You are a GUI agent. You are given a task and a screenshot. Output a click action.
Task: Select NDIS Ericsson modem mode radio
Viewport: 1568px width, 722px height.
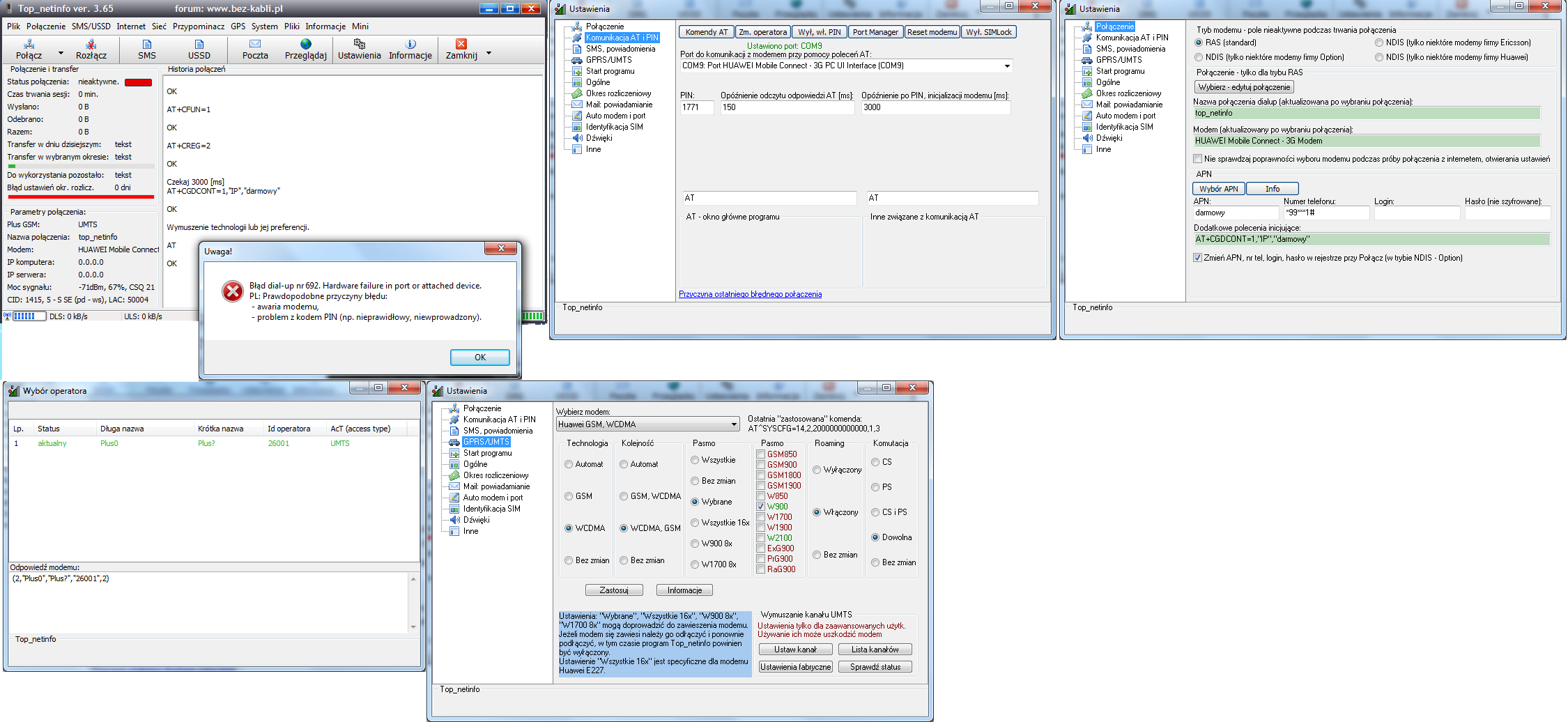[1378, 43]
